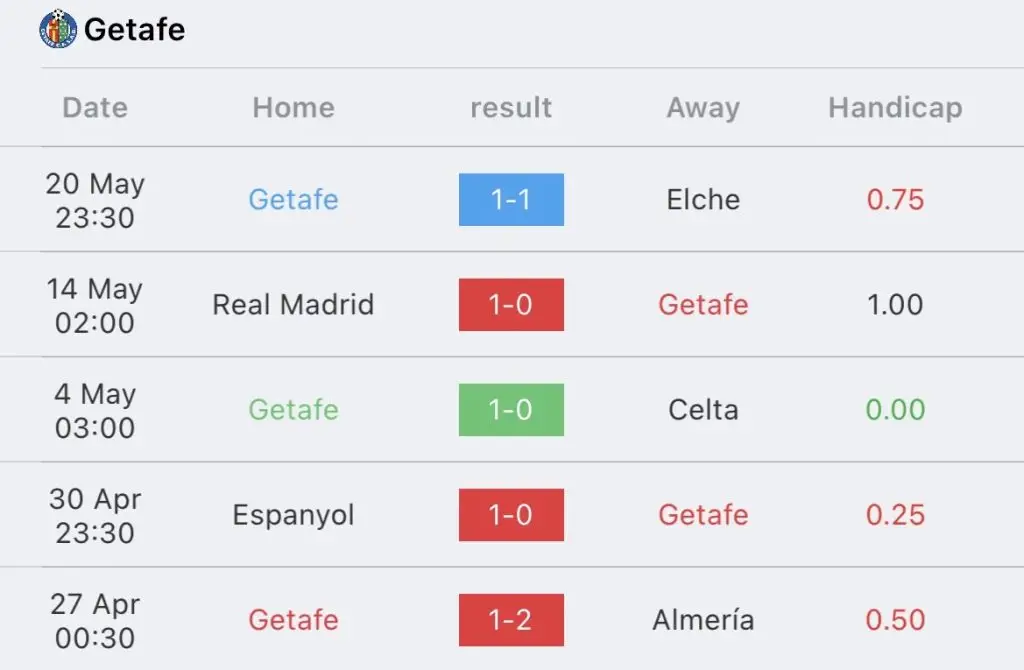Open the Celta team link

pyautogui.click(x=703, y=410)
